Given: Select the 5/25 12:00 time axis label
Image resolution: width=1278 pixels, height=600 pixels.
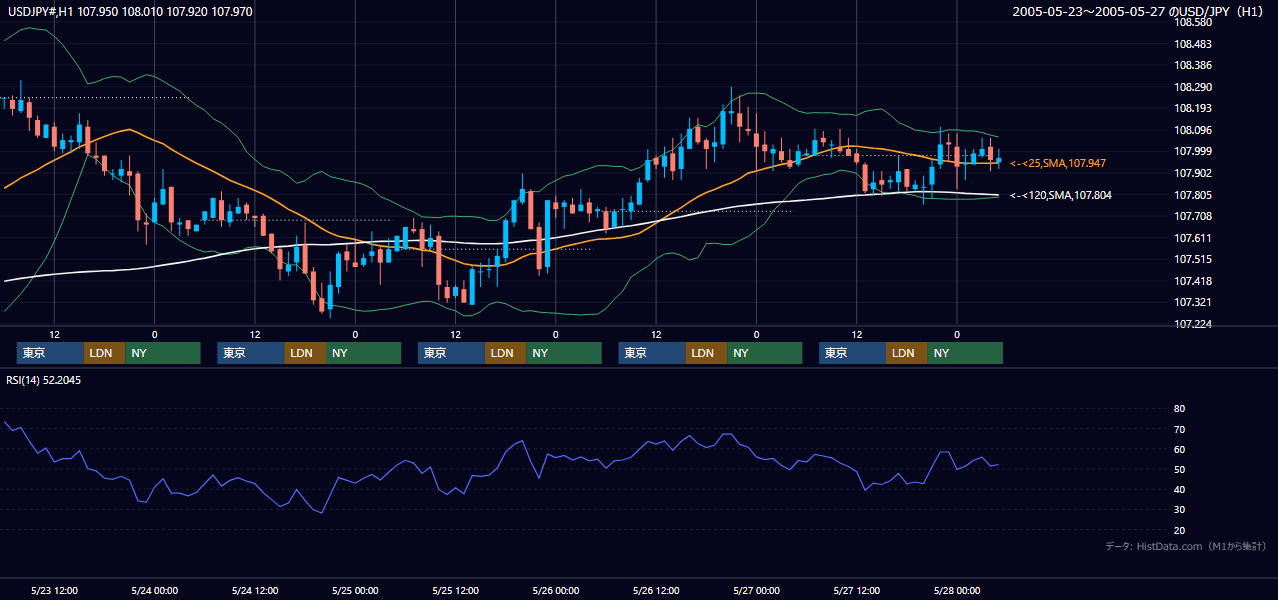Looking at the screenshot, I should coord(455,590).
